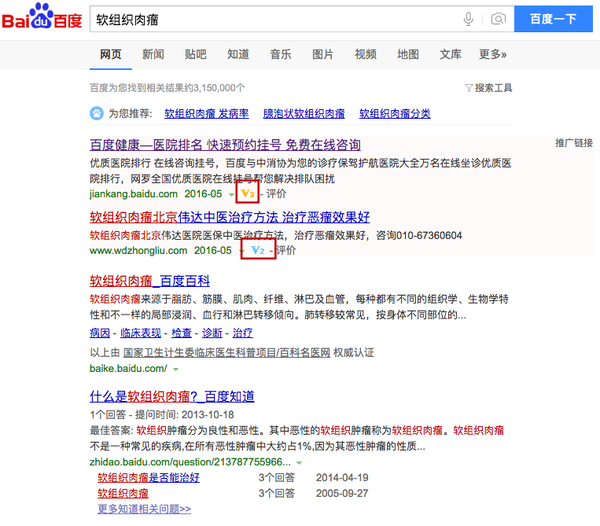Open image search camera icon
The image size is (600, 526).
[x=498, y=18]
